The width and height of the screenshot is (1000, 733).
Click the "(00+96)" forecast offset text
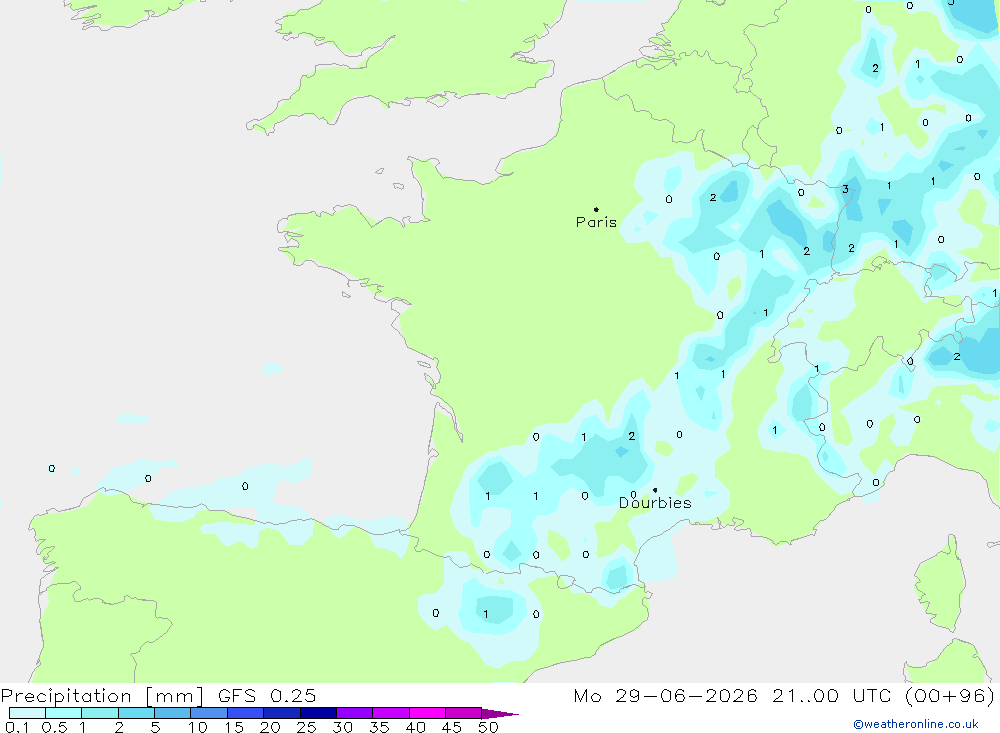950,696
